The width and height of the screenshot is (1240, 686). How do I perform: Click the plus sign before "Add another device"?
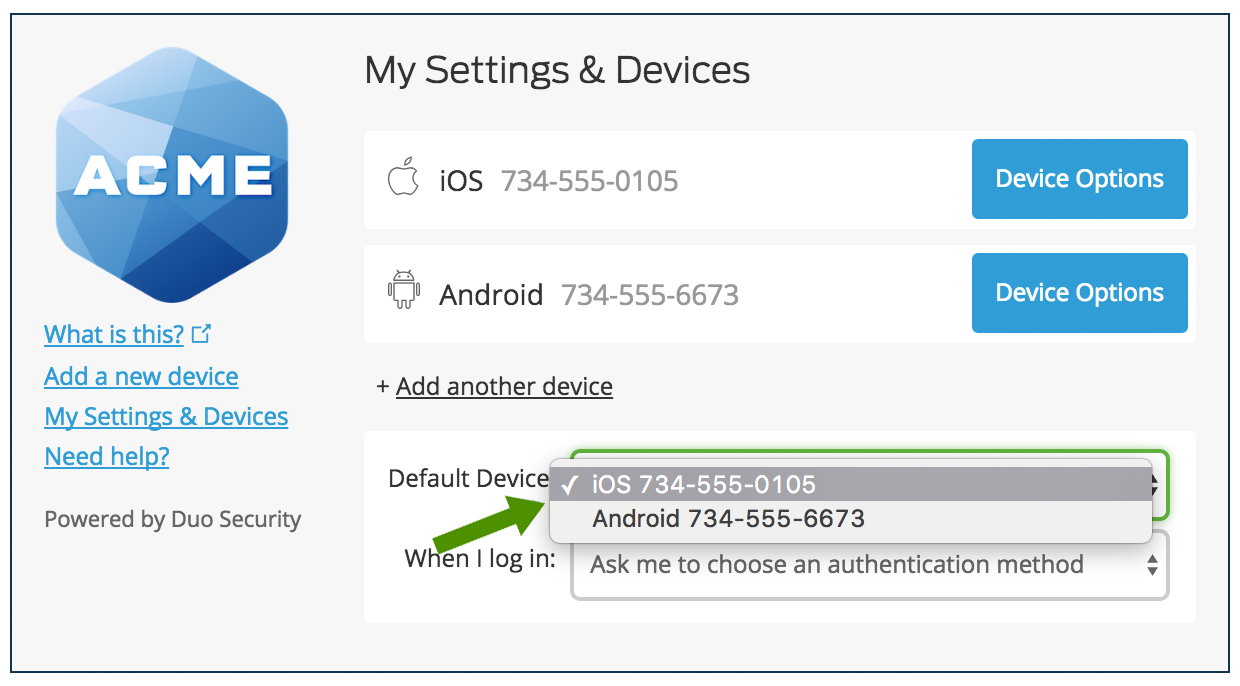tap(382, 386)
